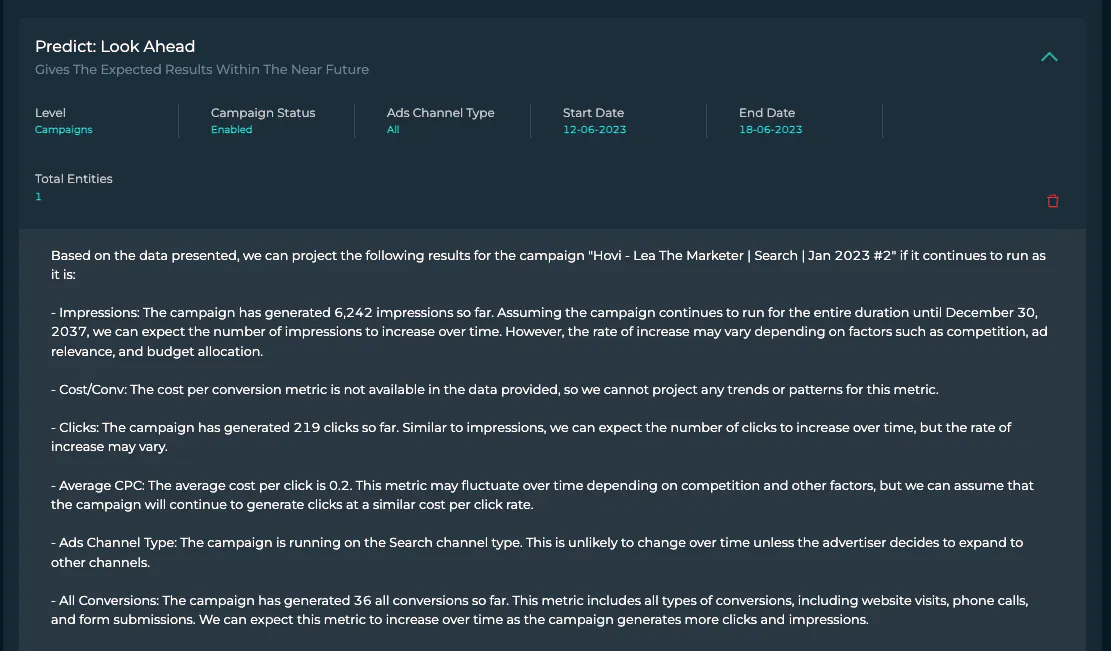Open the Enabled campaign status value
Screen dimensions: 1111x651
231,130
